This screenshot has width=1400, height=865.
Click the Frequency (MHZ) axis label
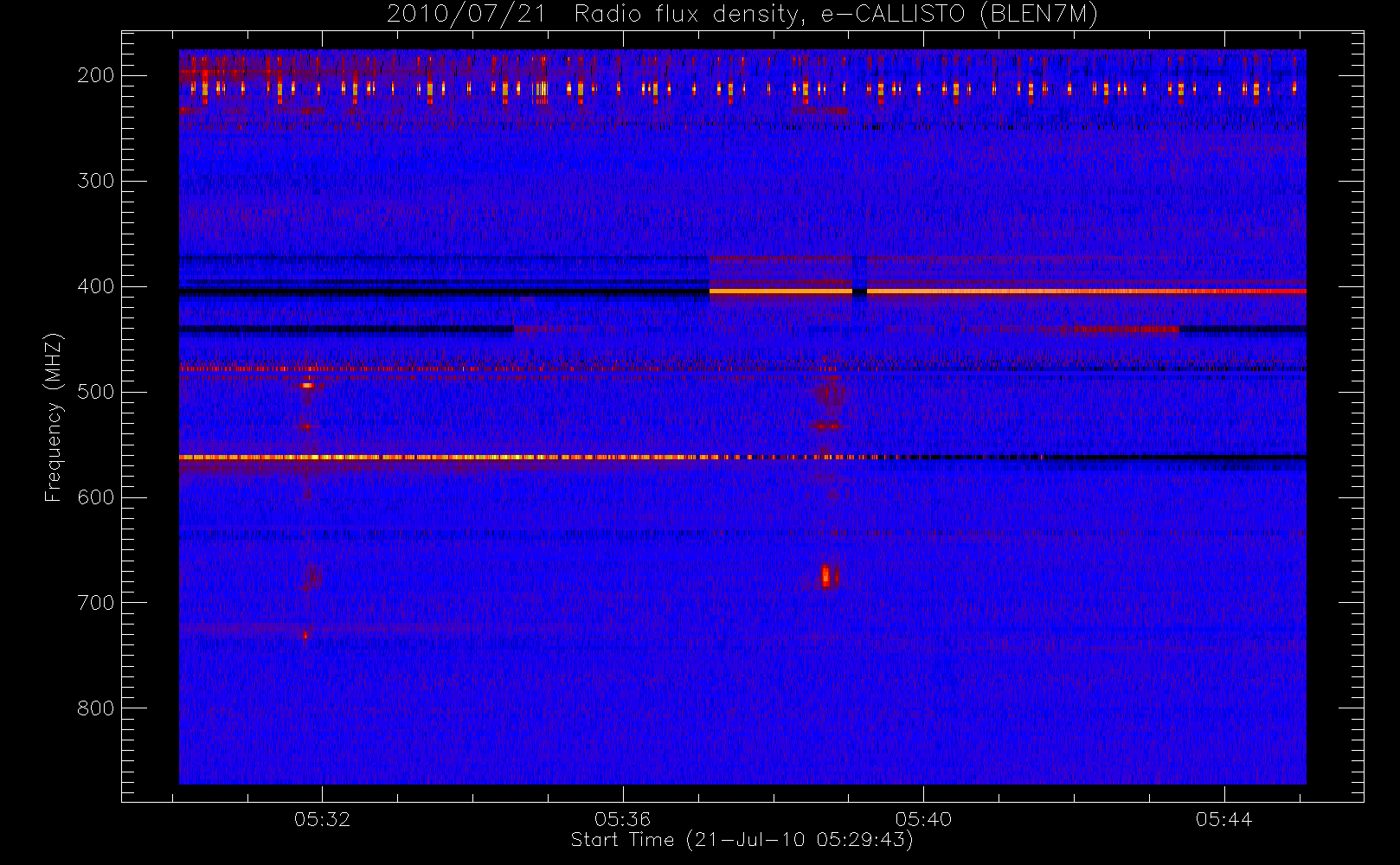tap(54, 417)
